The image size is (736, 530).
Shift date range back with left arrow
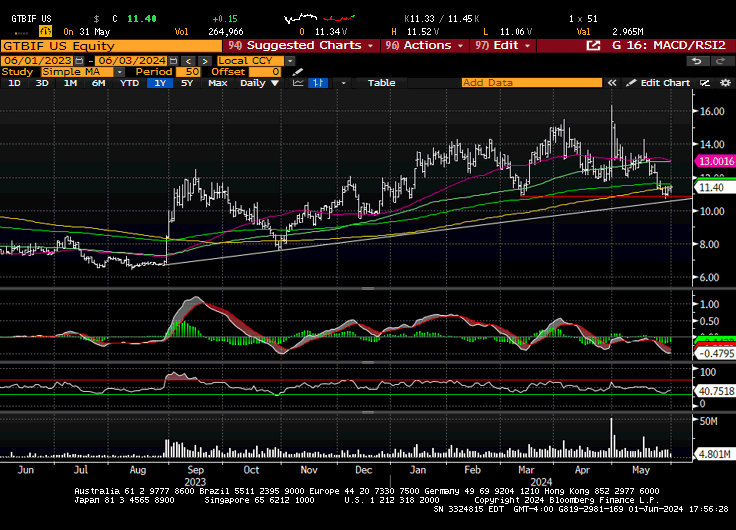[x=188, y=61]
